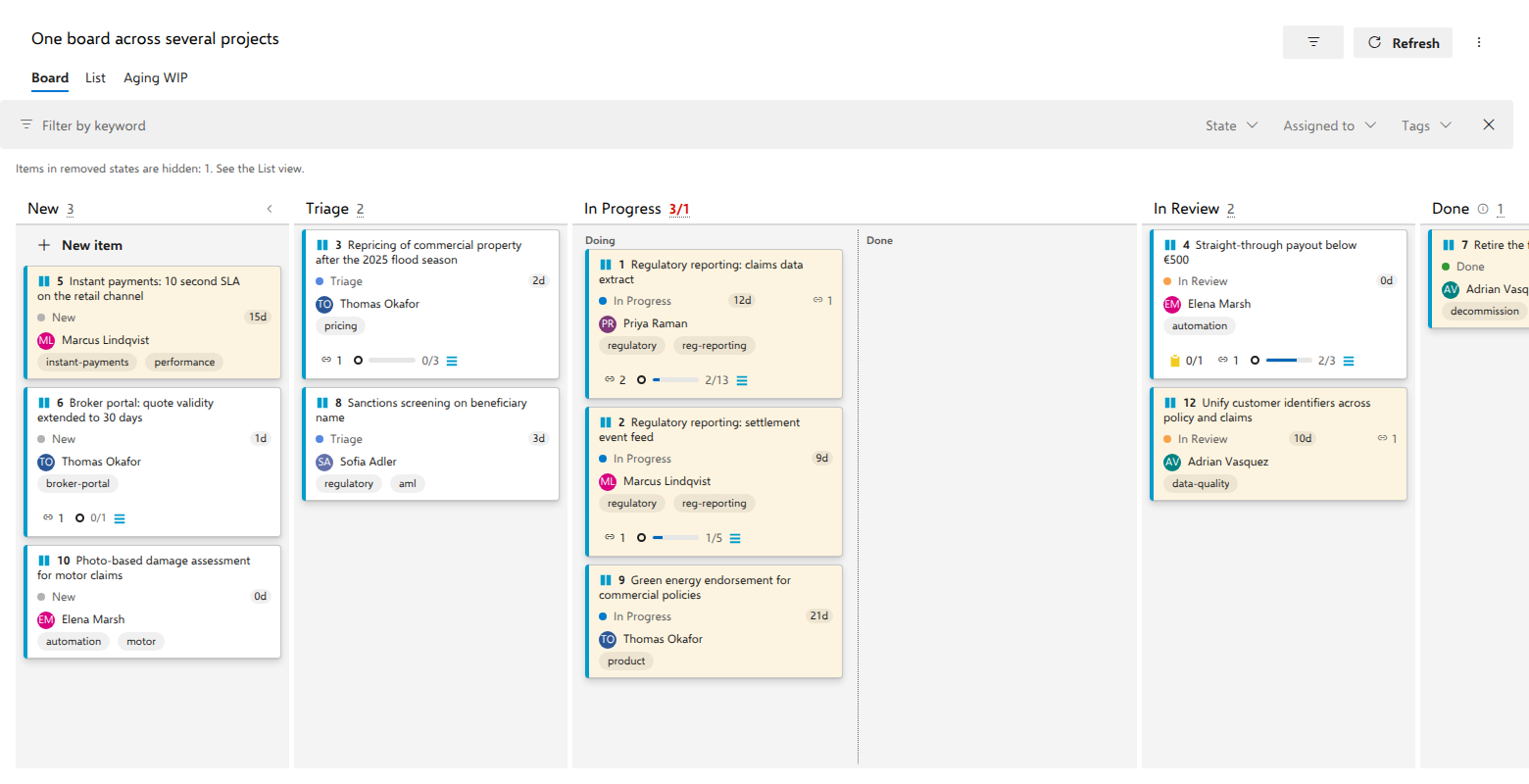Open checklist icon on card 3 Repricing
The image size is (1529, 784).
[452, 361]
